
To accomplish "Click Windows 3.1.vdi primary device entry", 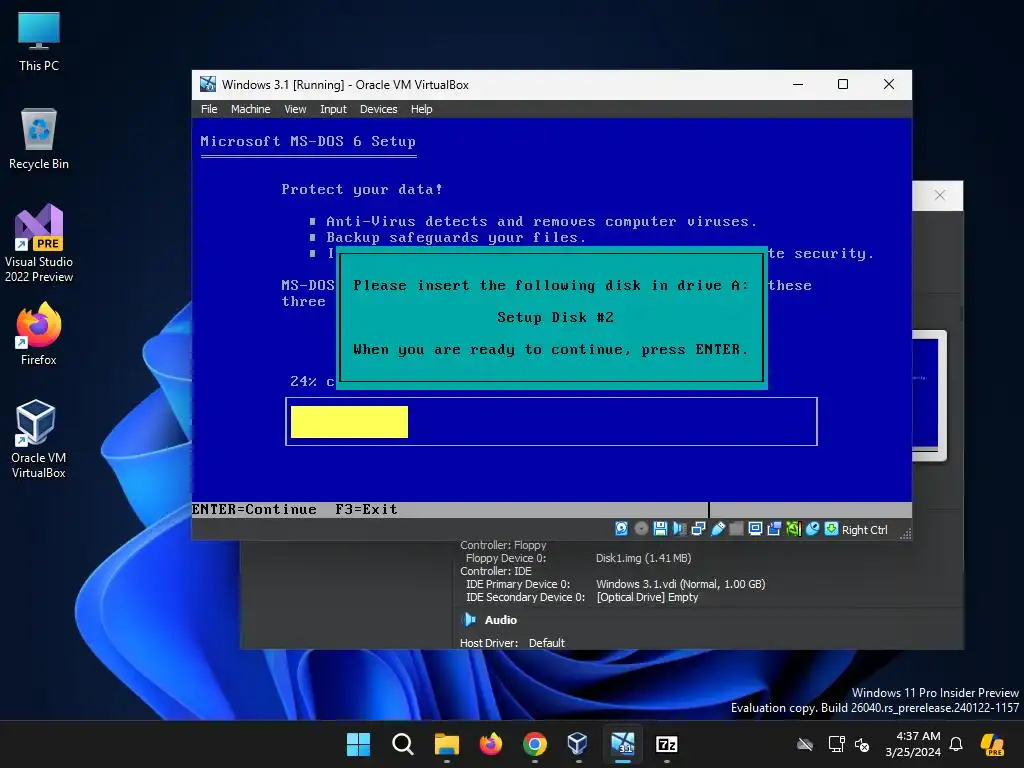I will coord(680,584).
